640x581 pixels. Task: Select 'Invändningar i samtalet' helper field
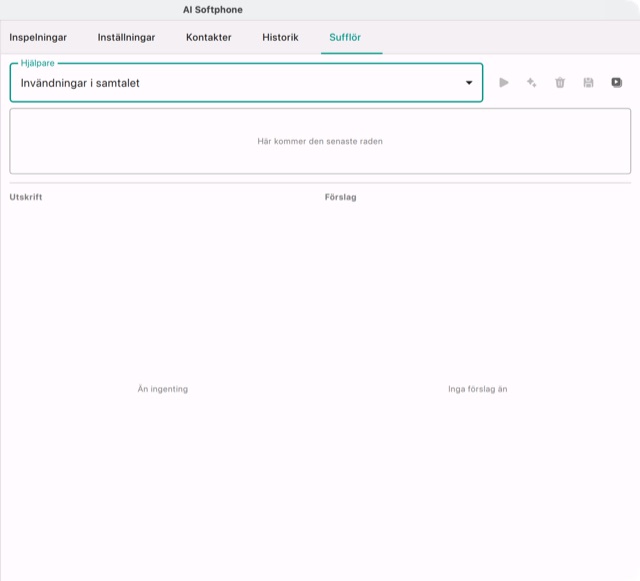[x=247, y=83]
